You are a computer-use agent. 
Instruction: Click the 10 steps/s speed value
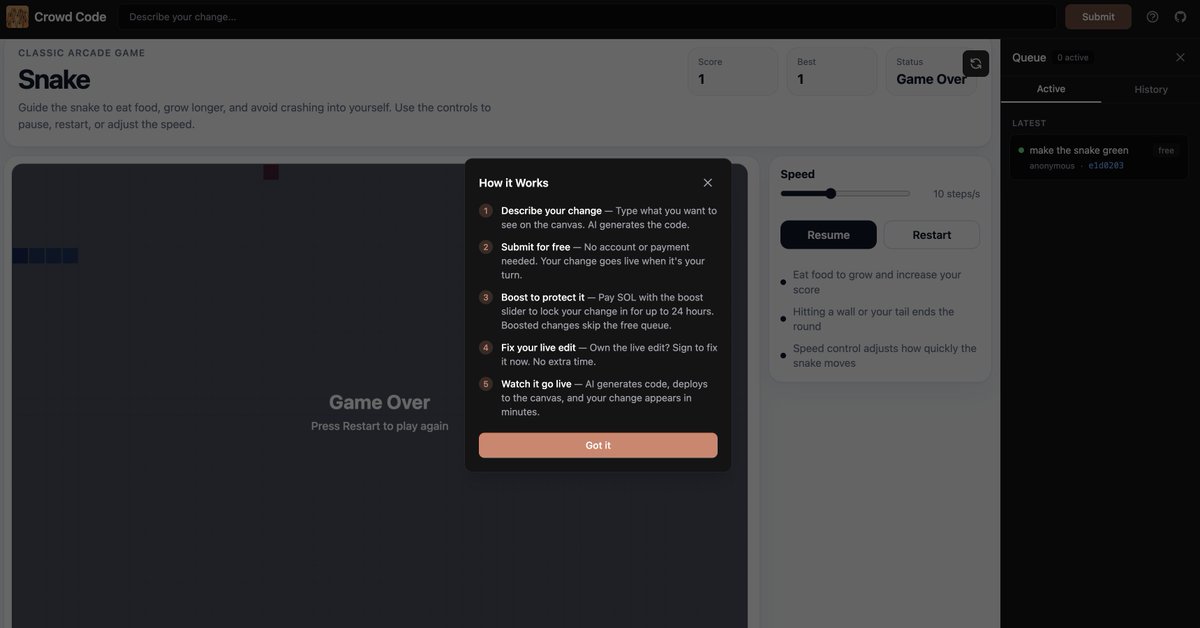[956, 194]
